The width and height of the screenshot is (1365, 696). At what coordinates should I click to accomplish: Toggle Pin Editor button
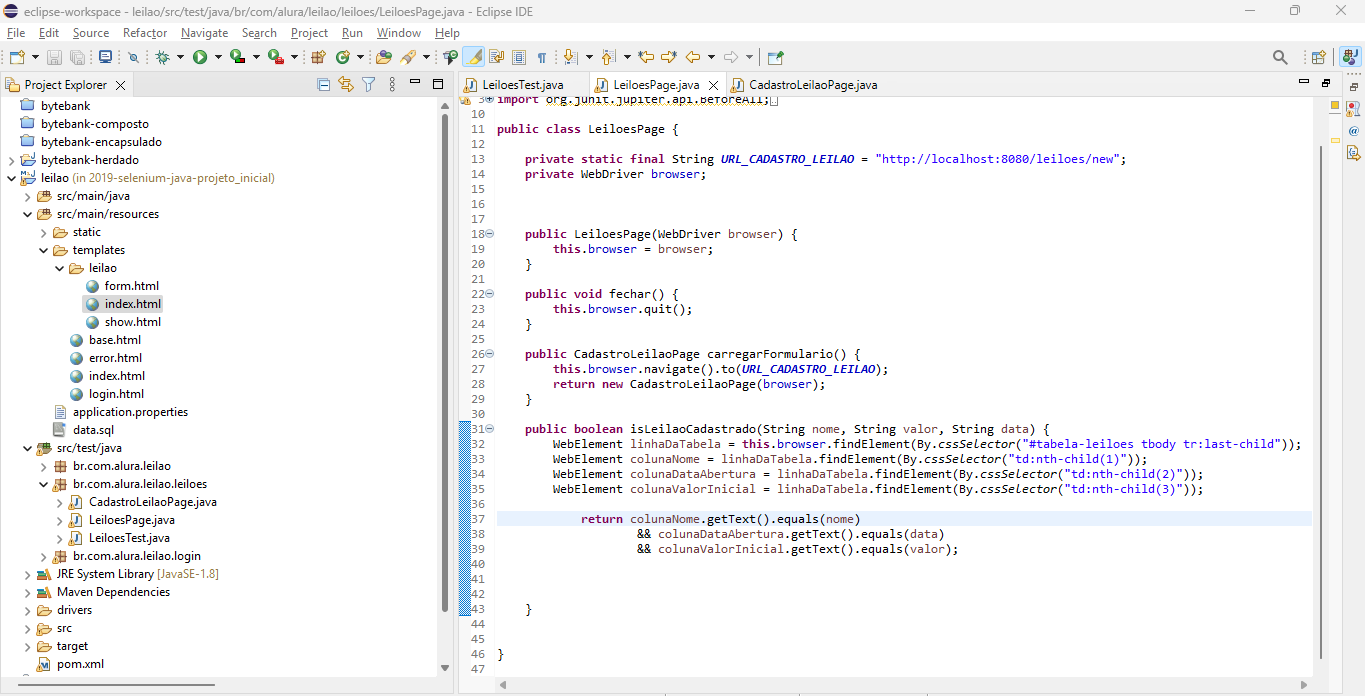(775, 57)
